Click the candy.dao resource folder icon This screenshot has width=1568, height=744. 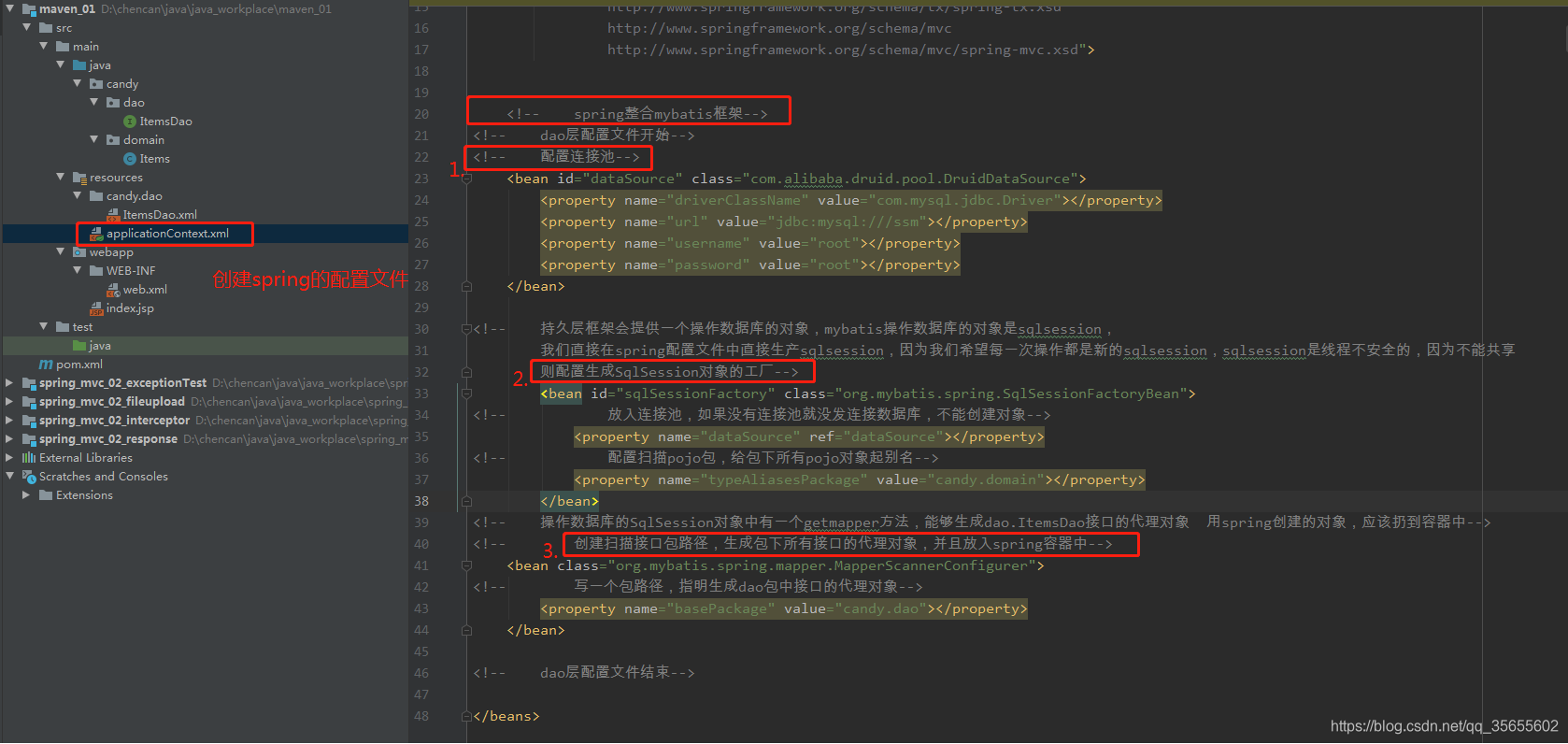pyautogui.click(x=96, y=196)
